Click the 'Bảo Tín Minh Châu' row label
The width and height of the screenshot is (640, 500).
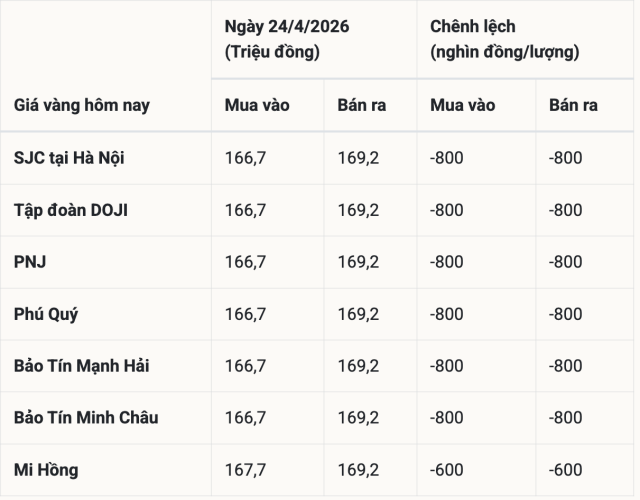click(86, 418)
